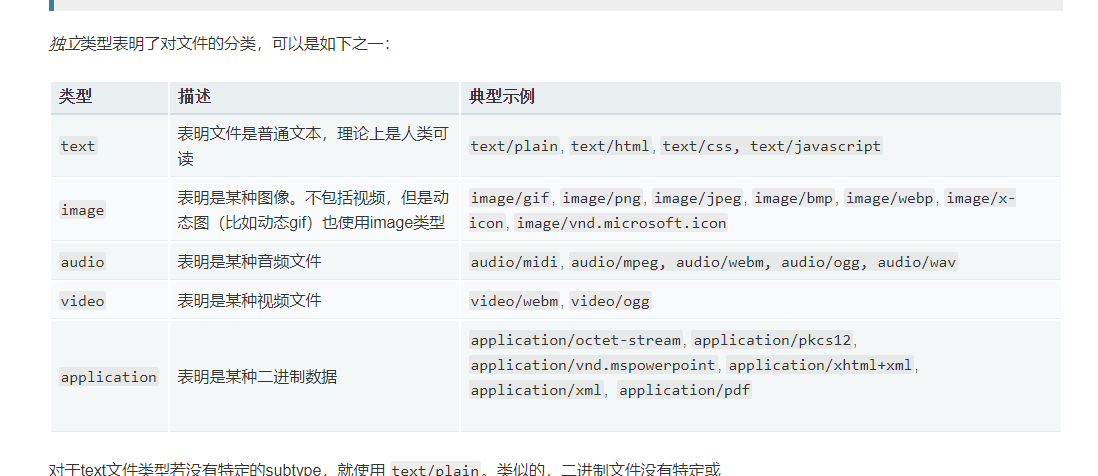
Task: Click the image/jpeg code example
Action: point(697,198)
